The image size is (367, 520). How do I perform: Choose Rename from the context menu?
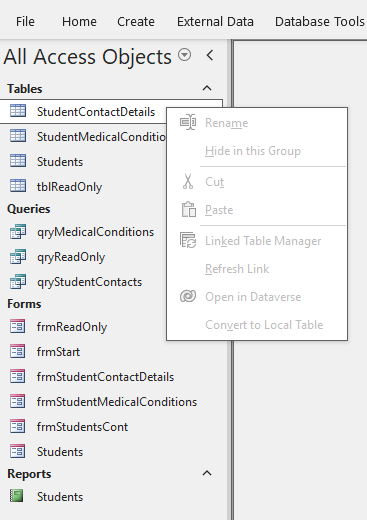point(257,123)
